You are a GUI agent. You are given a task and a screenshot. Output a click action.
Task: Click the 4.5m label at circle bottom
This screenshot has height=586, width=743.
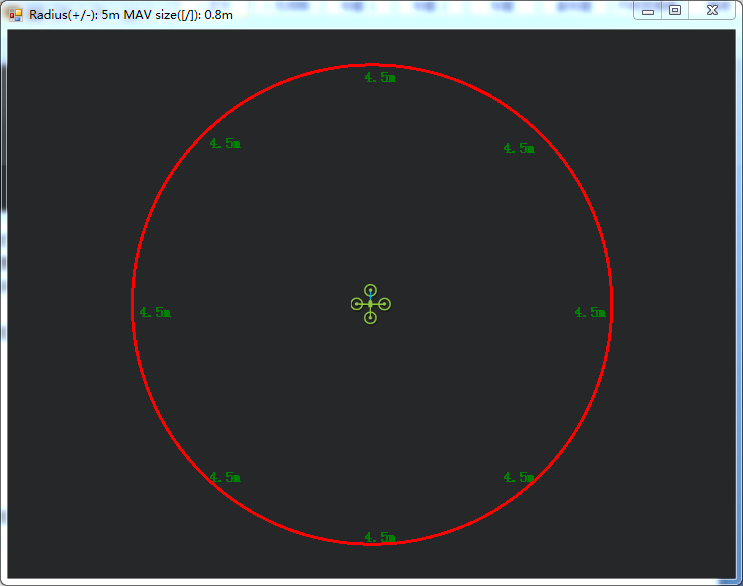coord(379,537)
